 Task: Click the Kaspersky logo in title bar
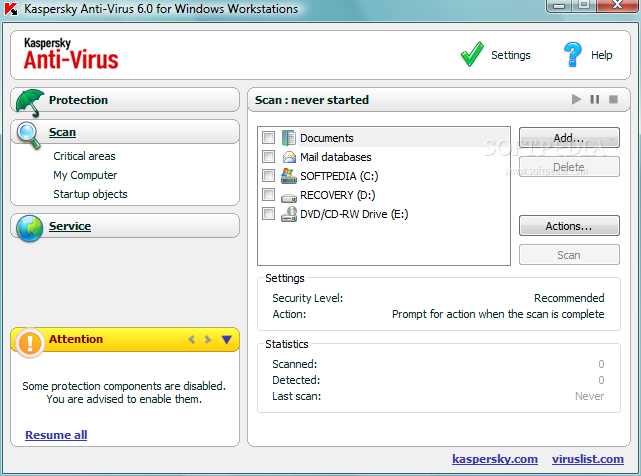tap(11, 9)
